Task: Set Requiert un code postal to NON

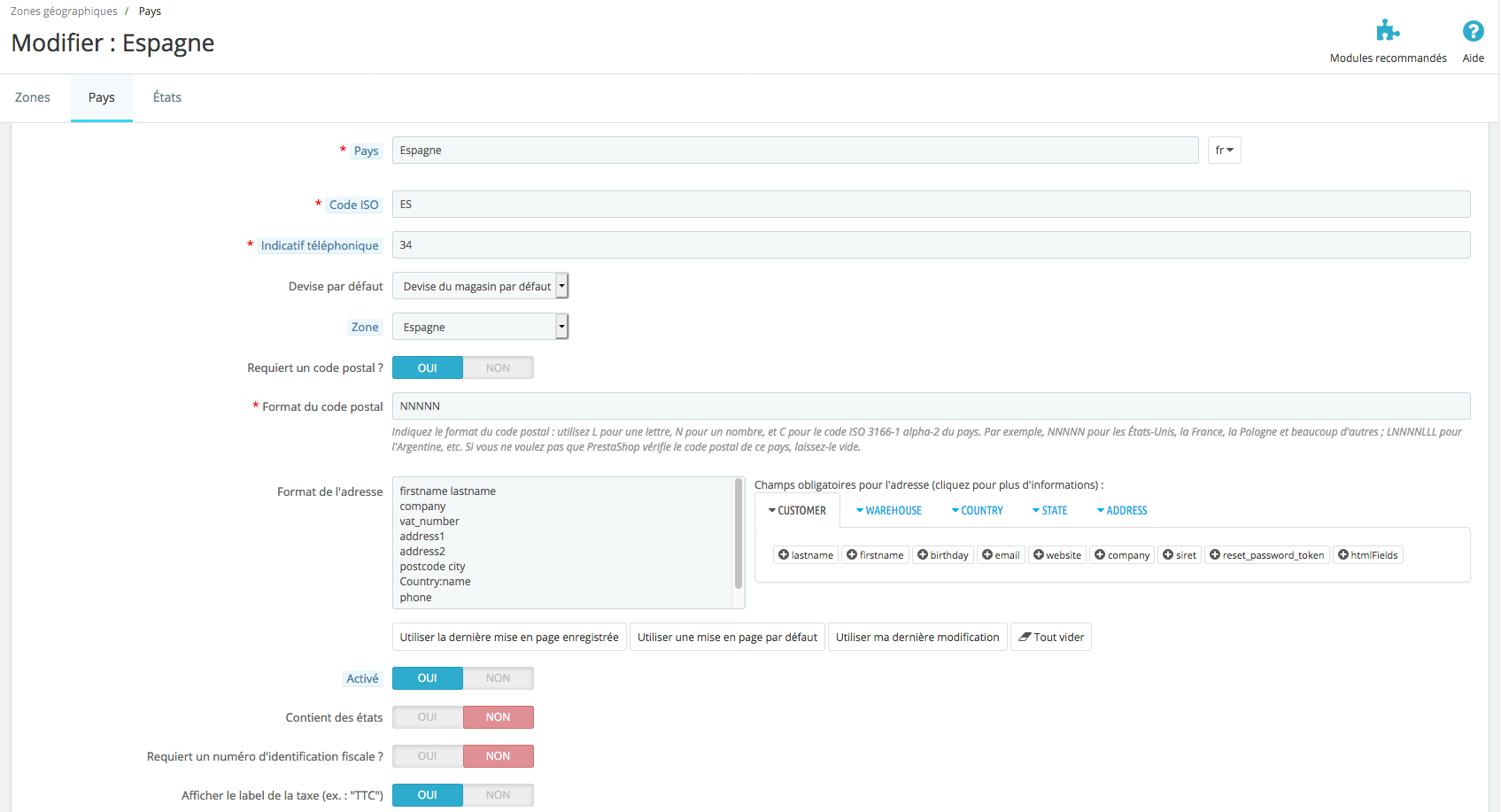Action: coord(498,367)
